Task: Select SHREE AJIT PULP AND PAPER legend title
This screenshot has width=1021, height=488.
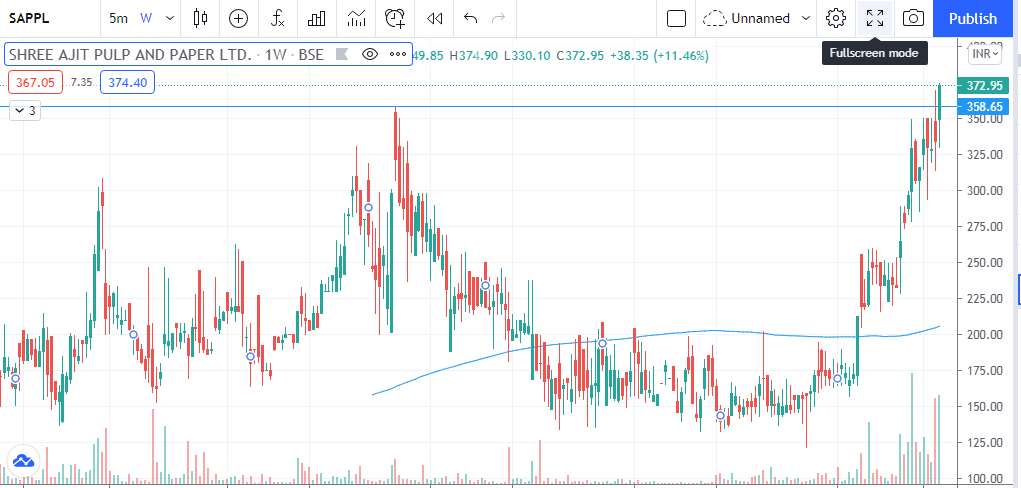Action: [x=130, y=54]
